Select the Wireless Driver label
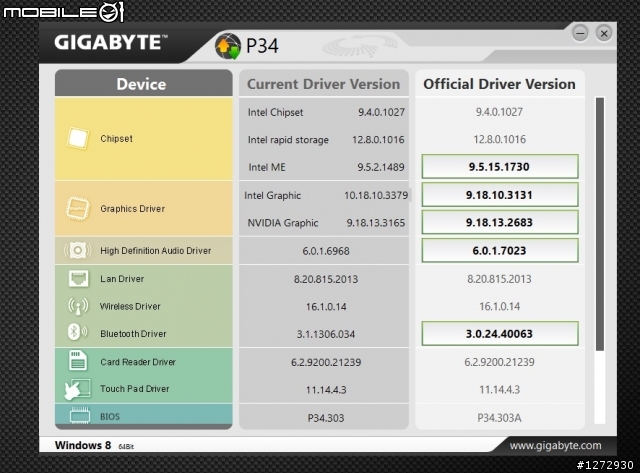This screenshot has height=473, width=640. tap(130, 306)
